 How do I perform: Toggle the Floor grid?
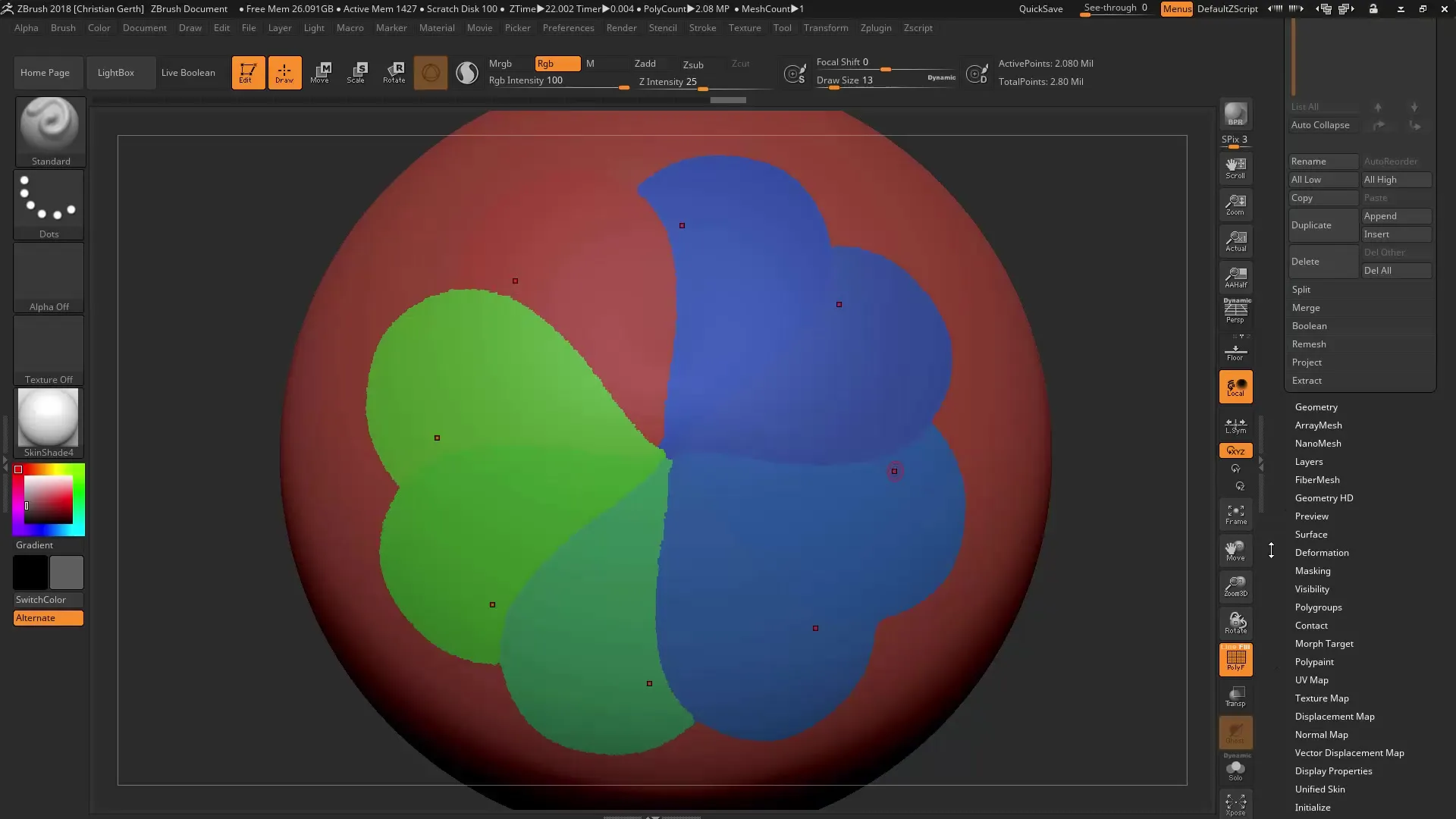(1235, 350)
